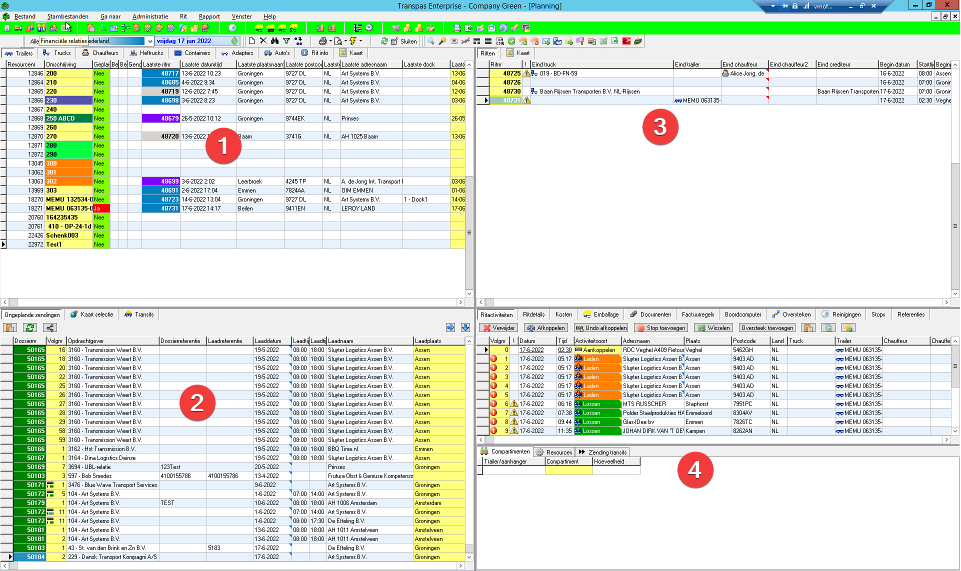Click the binoculars search icon
The height and width of the screenshot is (571, 961).
click(x=274, y=41)
